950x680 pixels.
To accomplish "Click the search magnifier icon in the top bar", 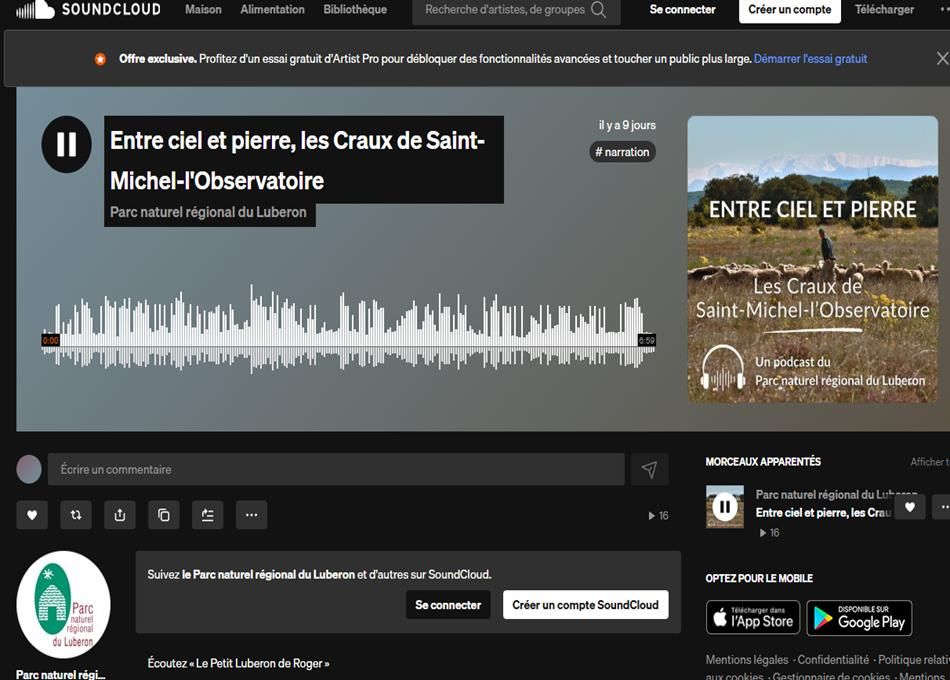I will pos(598,10).
